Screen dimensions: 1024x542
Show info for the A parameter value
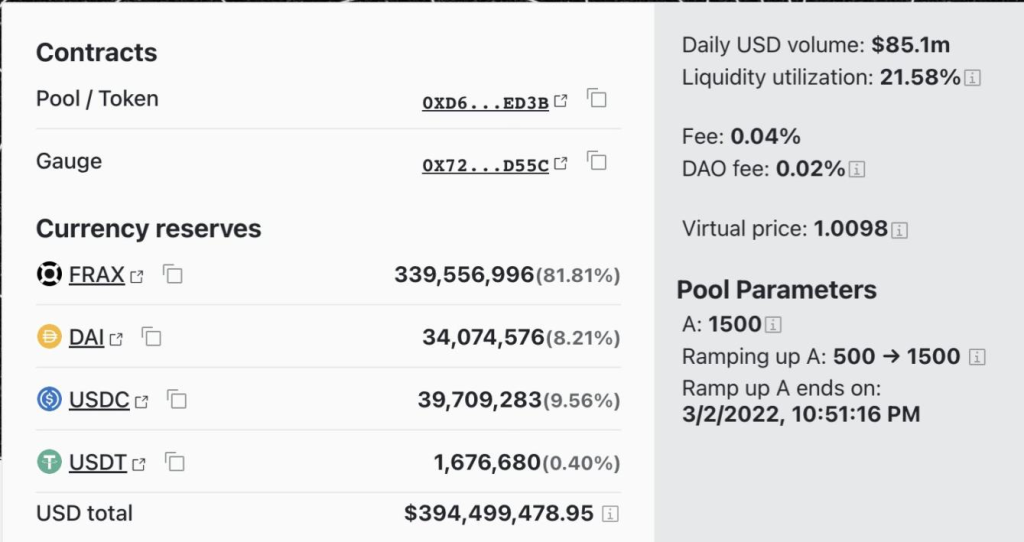773,325
